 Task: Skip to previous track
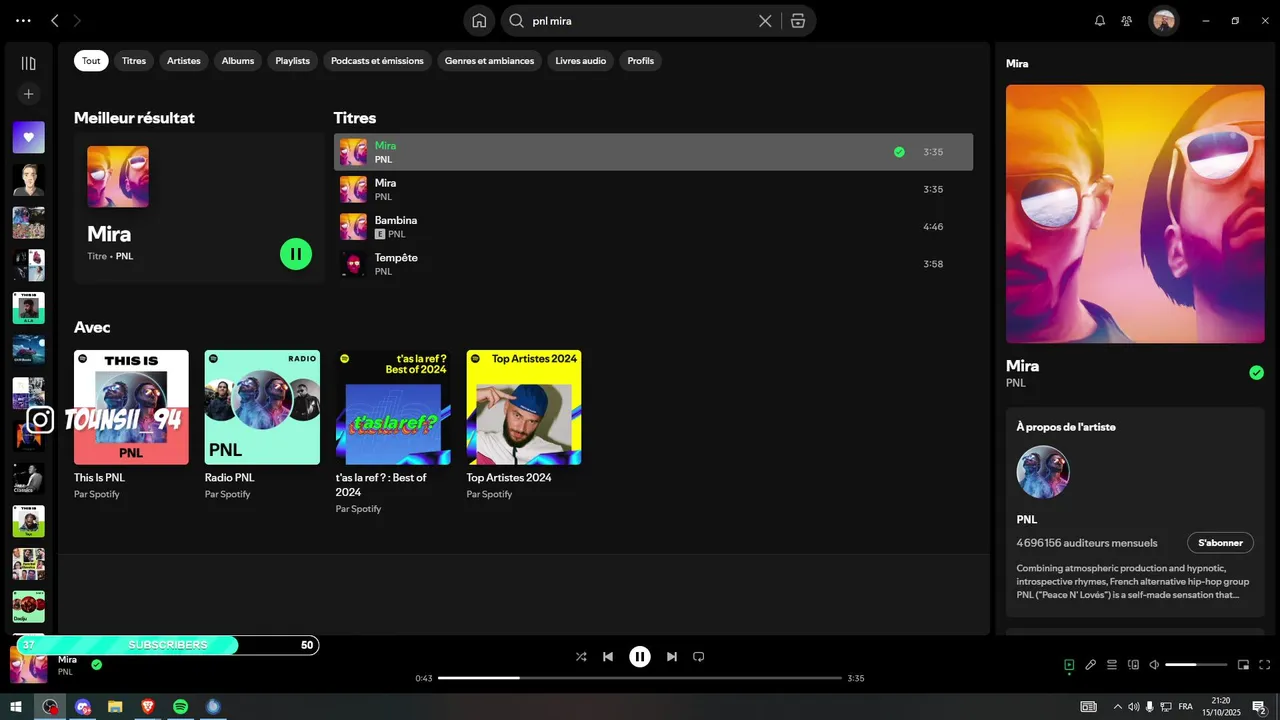click(608, 657)
